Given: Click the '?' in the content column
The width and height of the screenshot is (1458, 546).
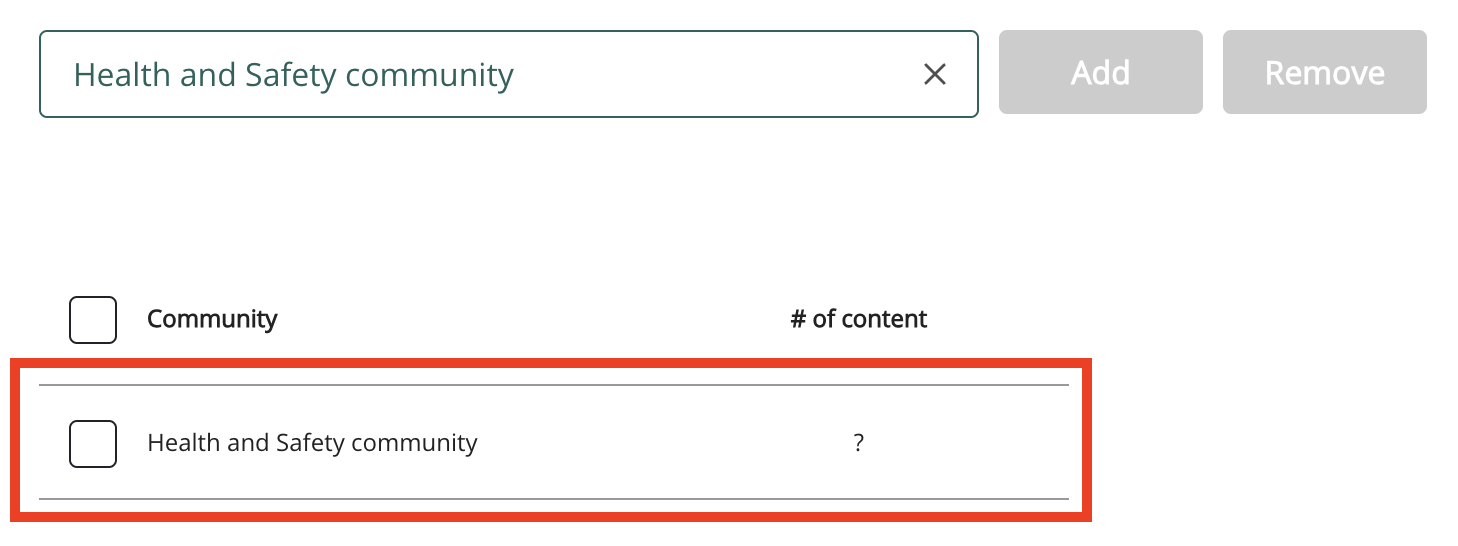Looking at the screenshot, I should pyautogui.click(x=858, y=442).
